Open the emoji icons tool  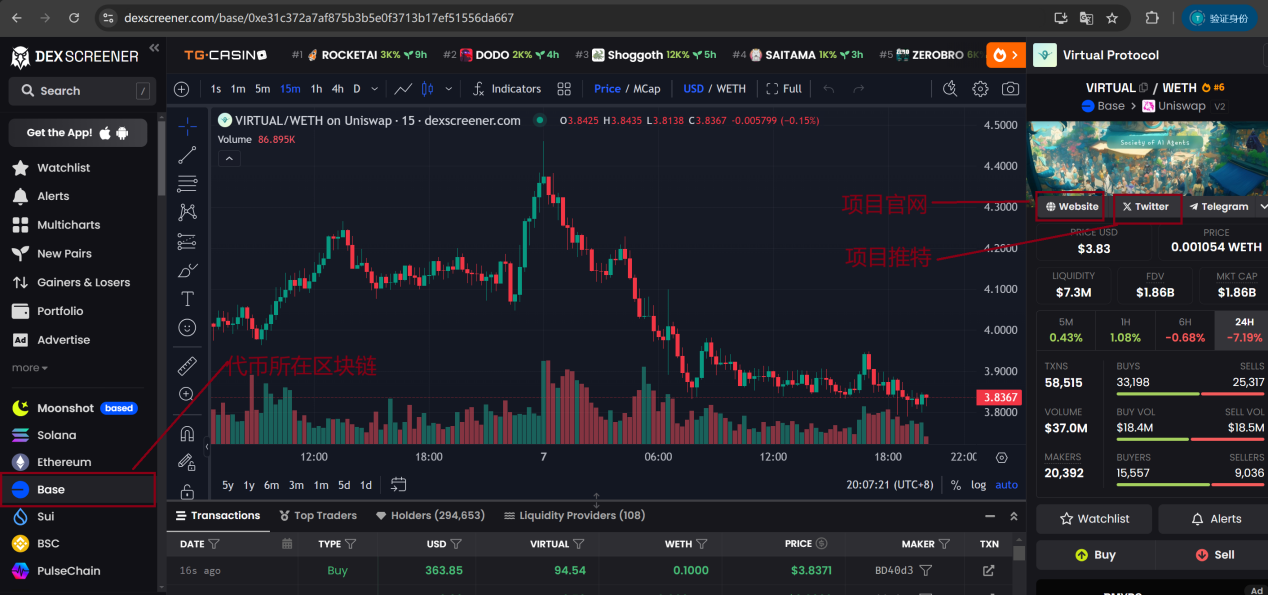[x=187, y=327]
